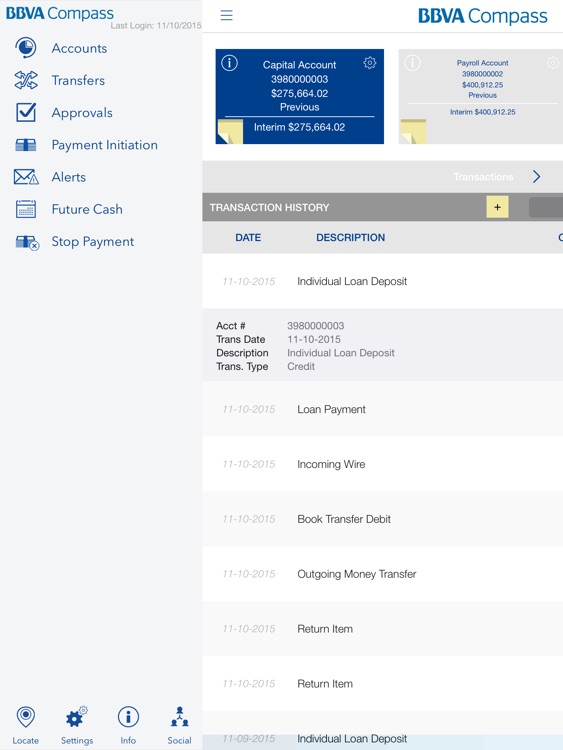Click Interim $400,912.25 on Payroll card

click(x=483, y=112)
